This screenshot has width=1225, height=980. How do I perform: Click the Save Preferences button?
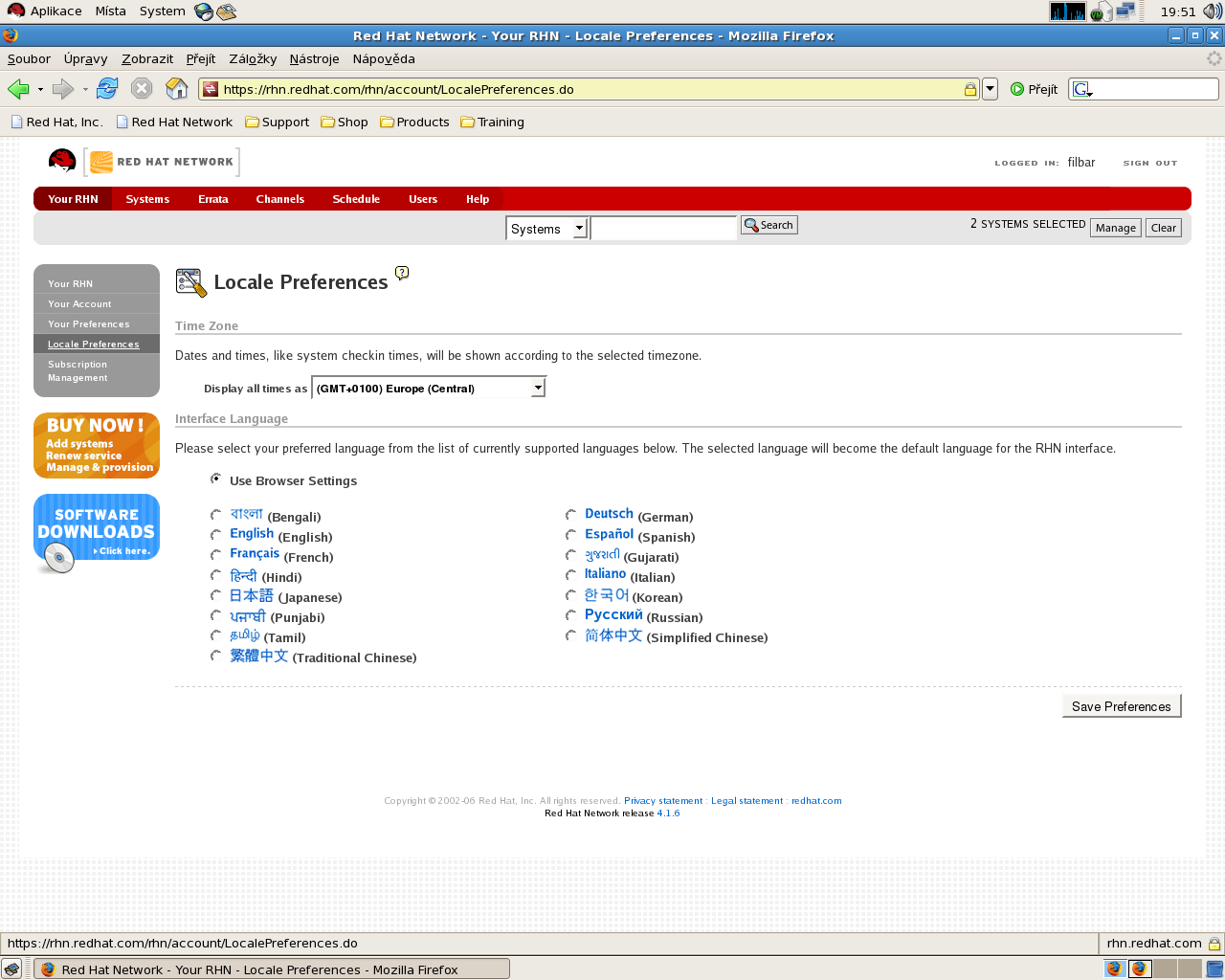(1122, 706)
